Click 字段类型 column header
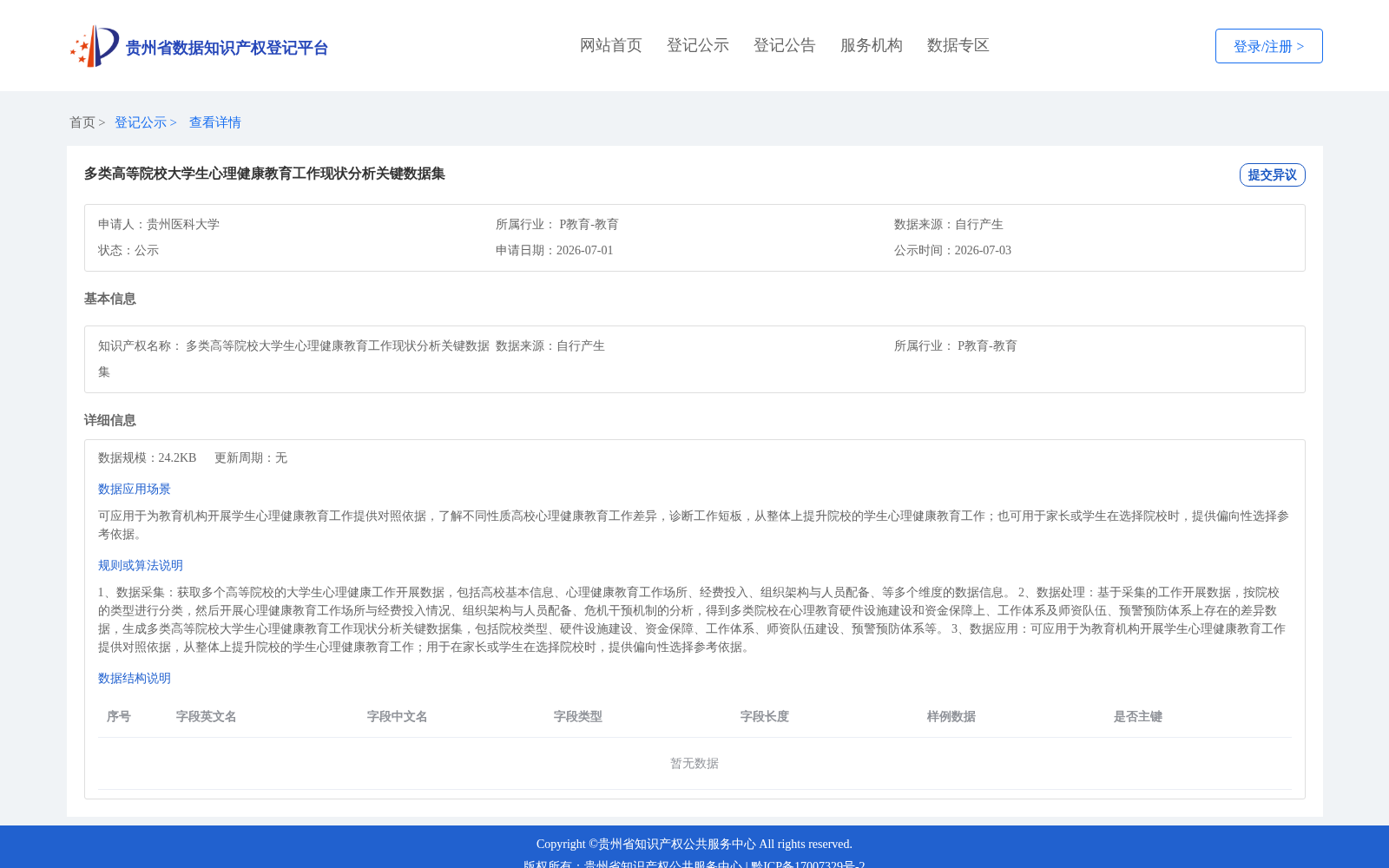The width and height of the screenshot is (1389, 868). coord(578,716)
